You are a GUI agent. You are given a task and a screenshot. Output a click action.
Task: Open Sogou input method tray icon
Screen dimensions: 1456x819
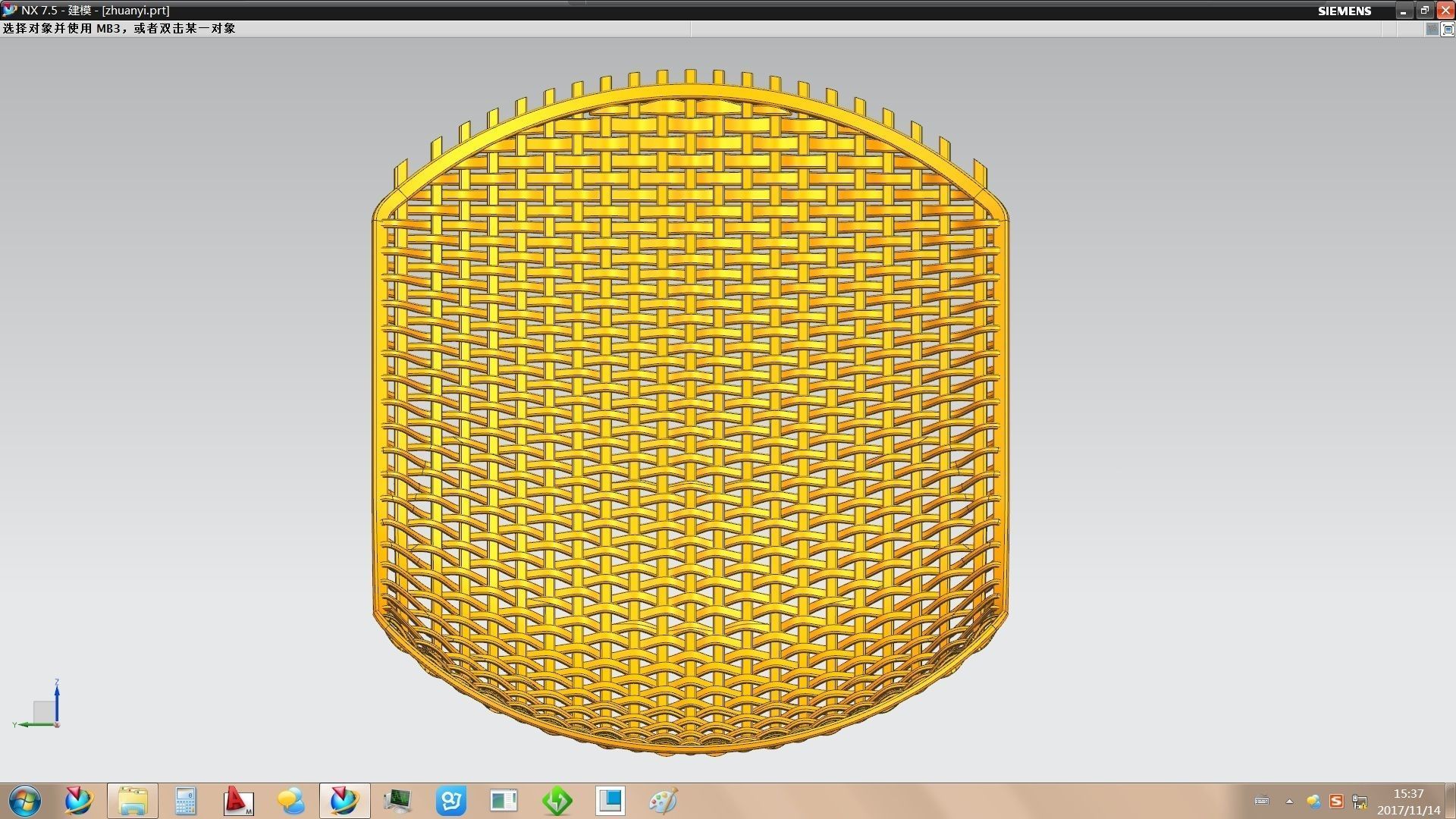[1336, 801]
